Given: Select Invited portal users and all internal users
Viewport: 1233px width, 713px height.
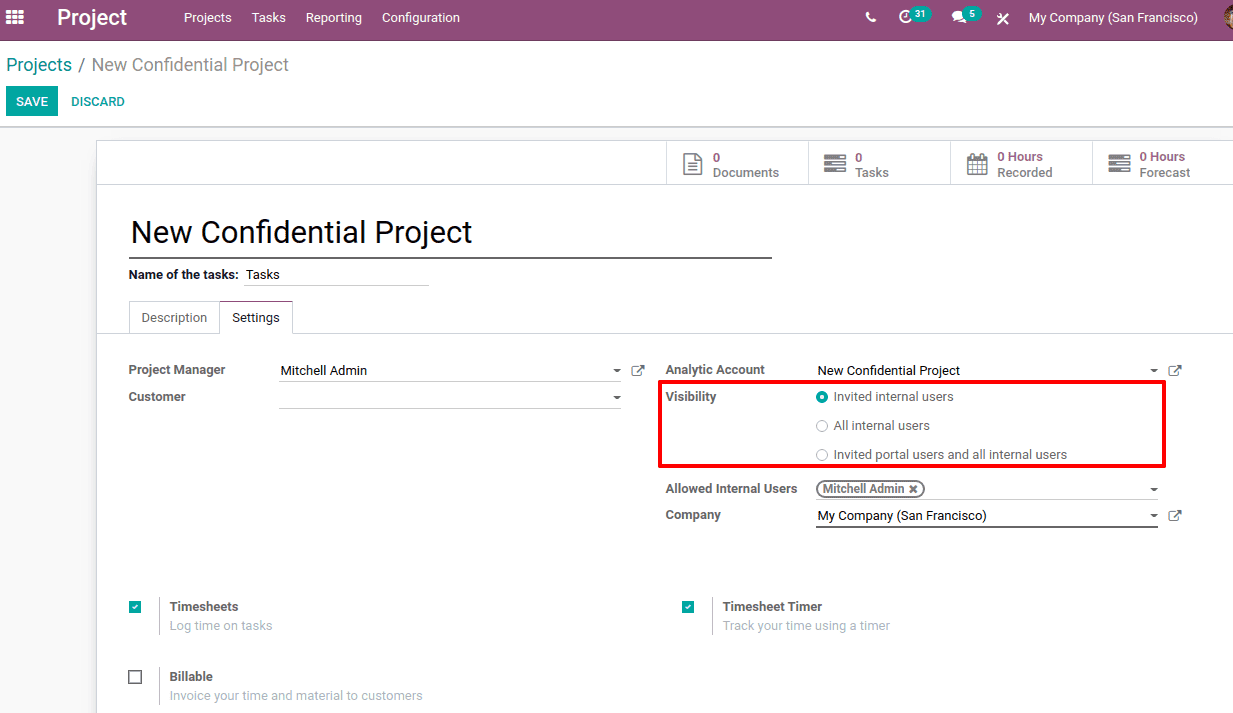Looking at the screenshot, I should coord(822,455).
